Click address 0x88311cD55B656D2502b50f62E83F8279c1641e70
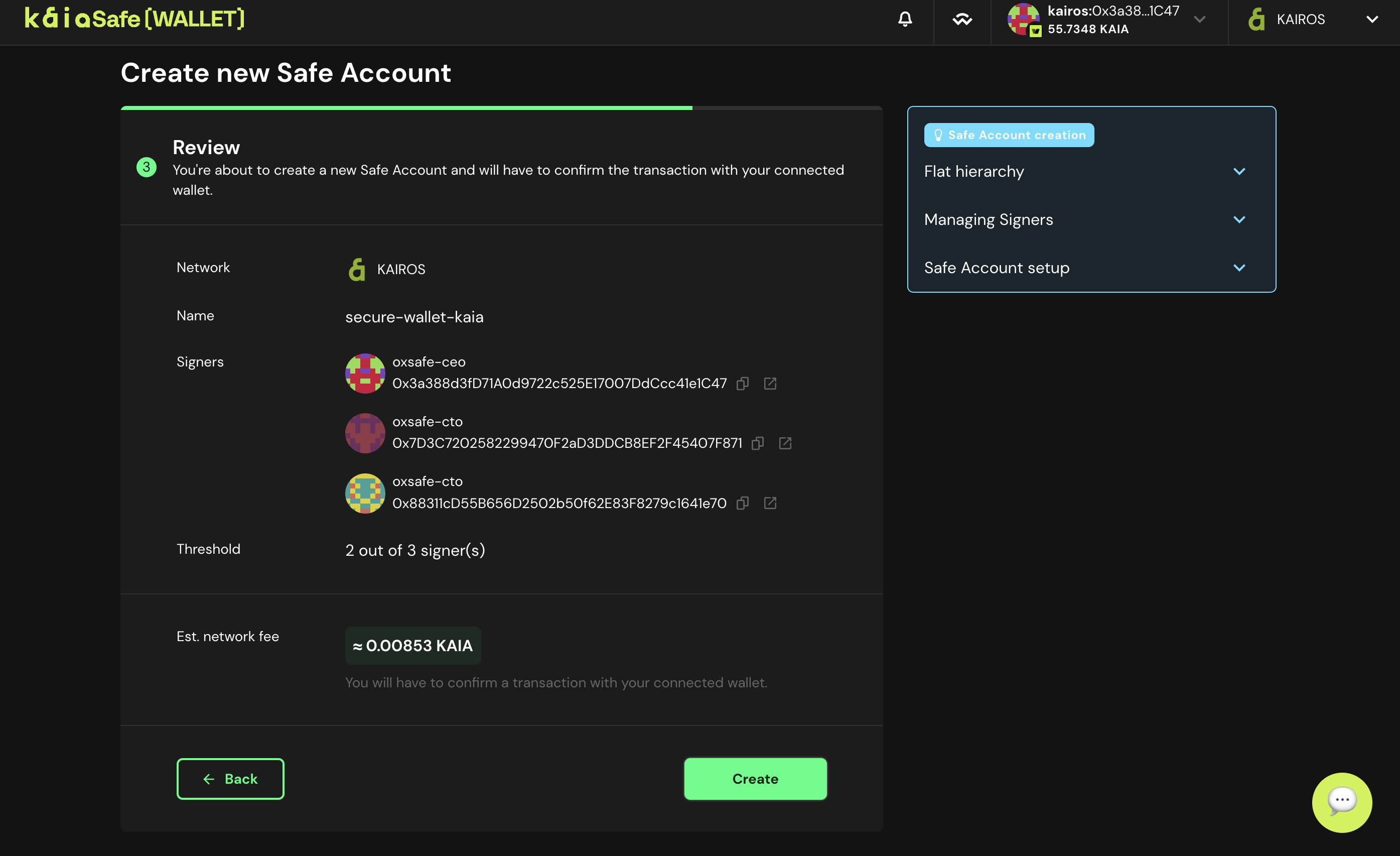The image size is (1400, 856). point(559,503)
